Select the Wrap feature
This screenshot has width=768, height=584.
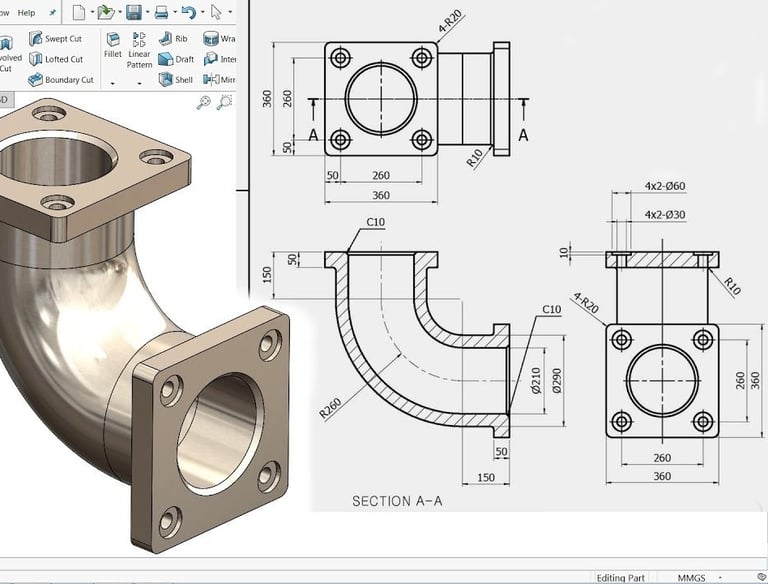pyautogui.click(x=219, y=39)
